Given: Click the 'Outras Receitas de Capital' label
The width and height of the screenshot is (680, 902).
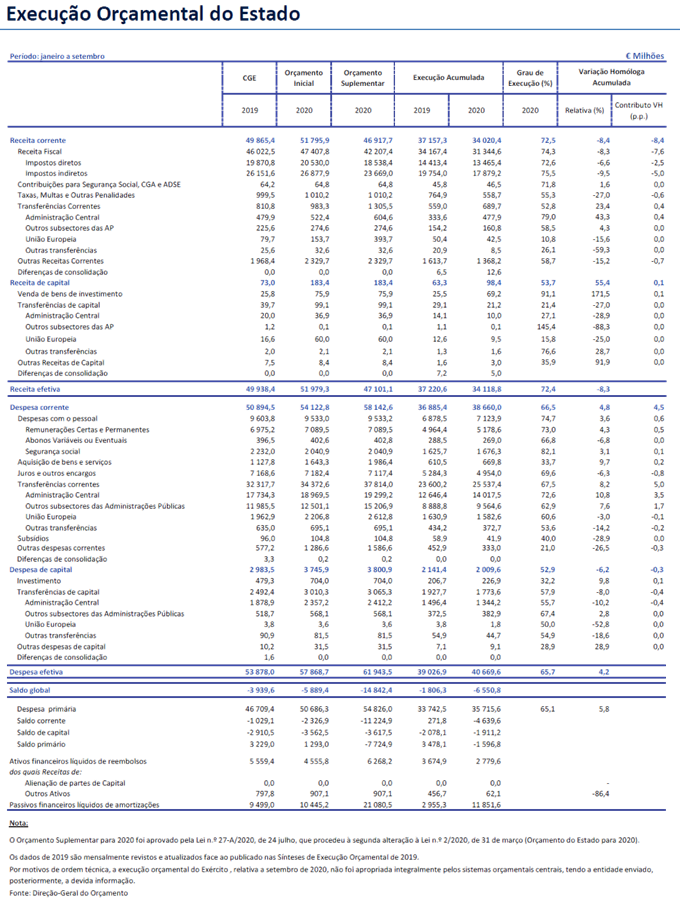Looking at the screenshot, I should (61, 362).
